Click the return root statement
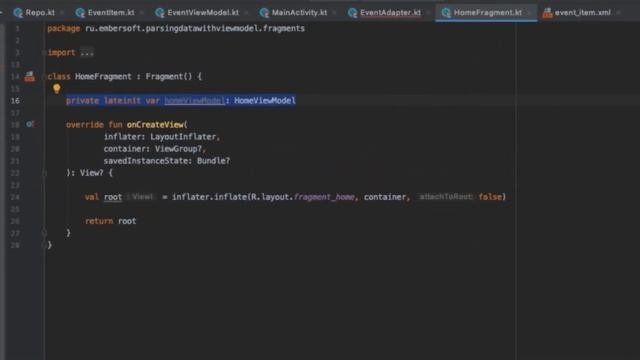Screen dimensions: 640x360 (x=111, y=221)
